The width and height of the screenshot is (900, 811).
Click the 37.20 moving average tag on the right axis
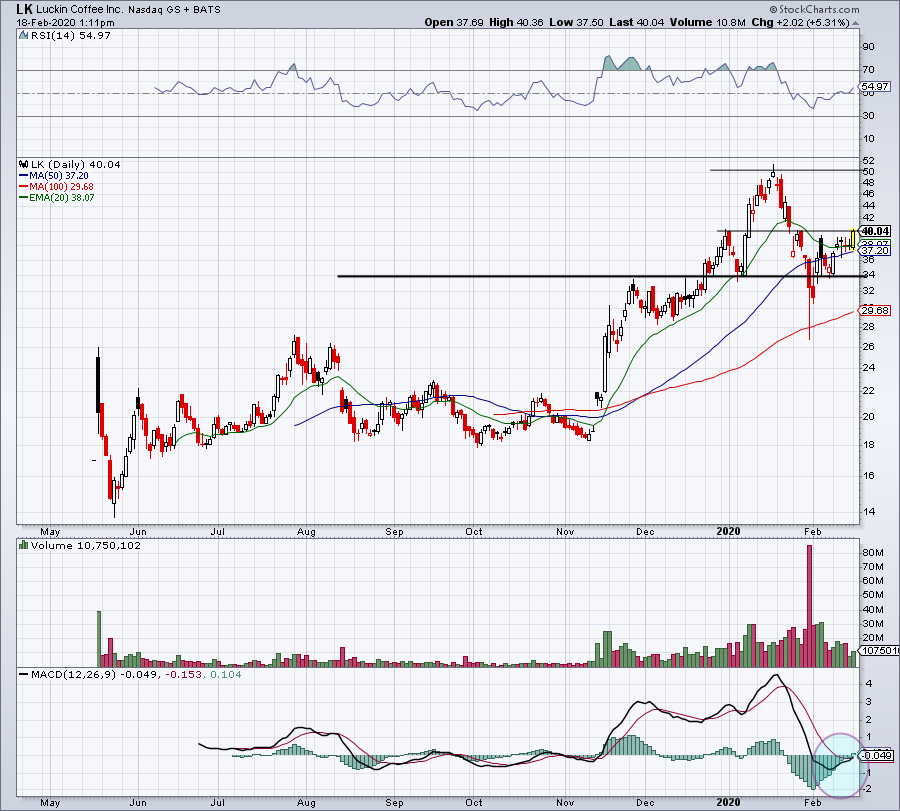[x=875, y=251]
